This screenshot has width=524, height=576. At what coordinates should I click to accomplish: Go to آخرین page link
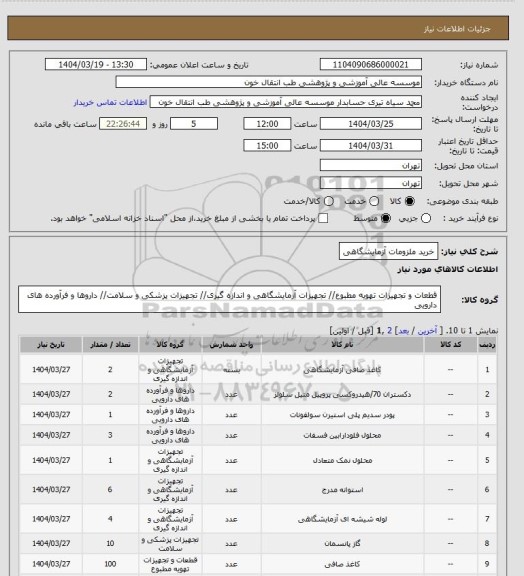[x=427, y=331]
